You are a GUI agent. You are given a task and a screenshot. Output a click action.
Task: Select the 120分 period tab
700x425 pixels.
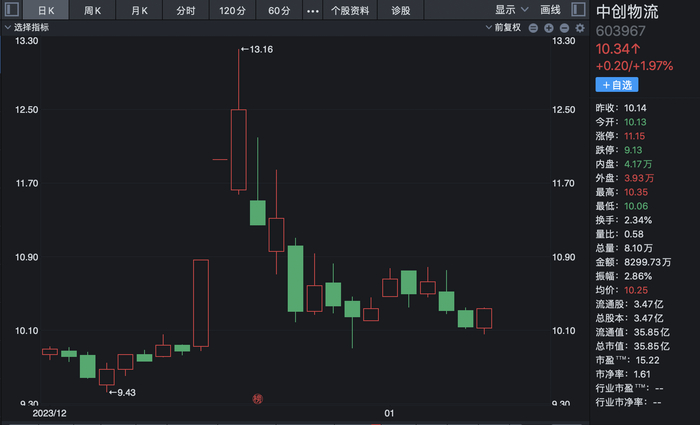point(232,10)
